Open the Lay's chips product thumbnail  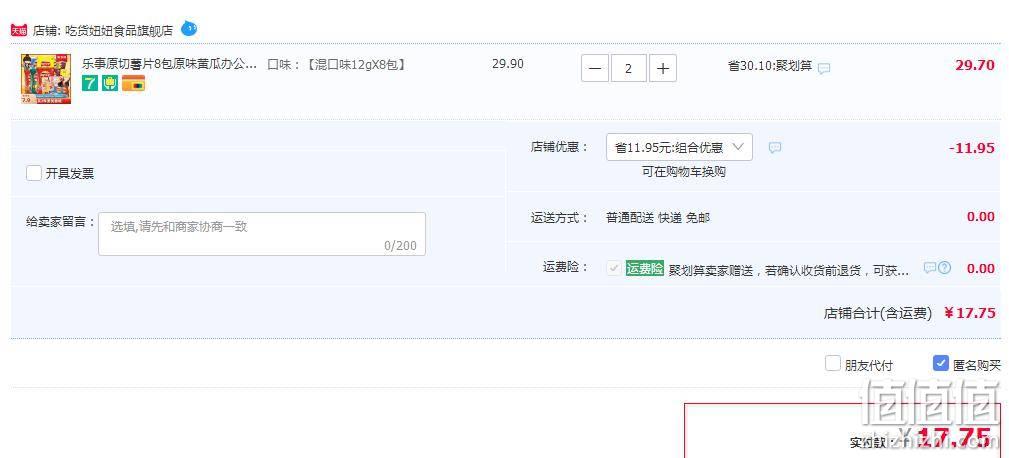click(46, 78)
